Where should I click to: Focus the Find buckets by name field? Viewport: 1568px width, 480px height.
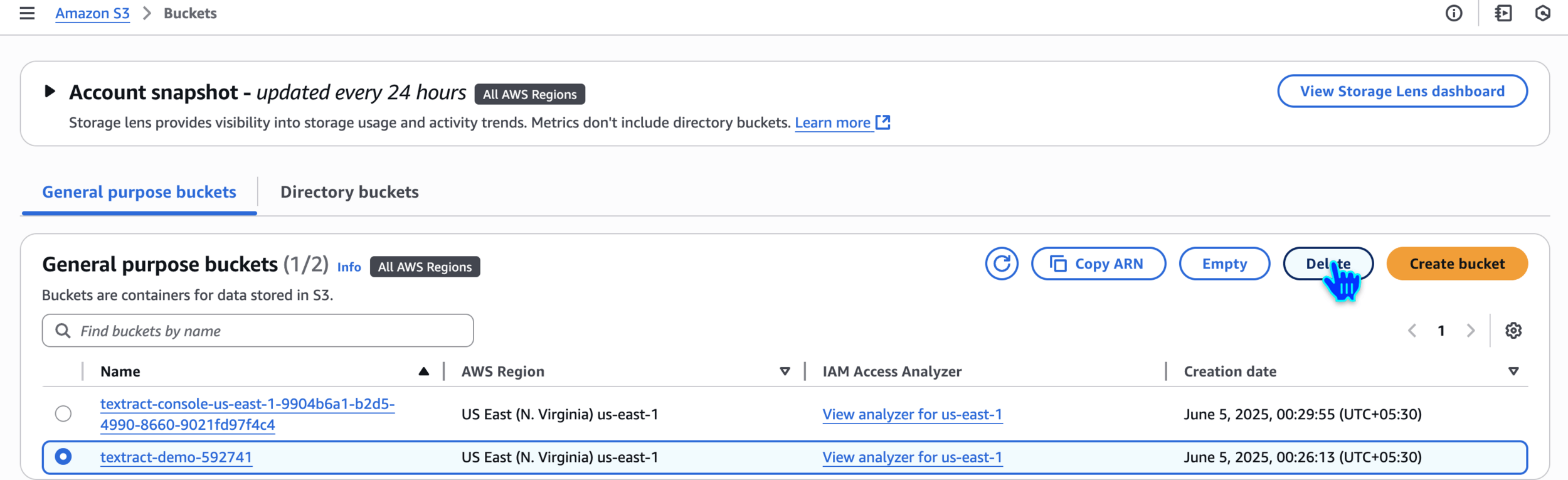point(258,331)
